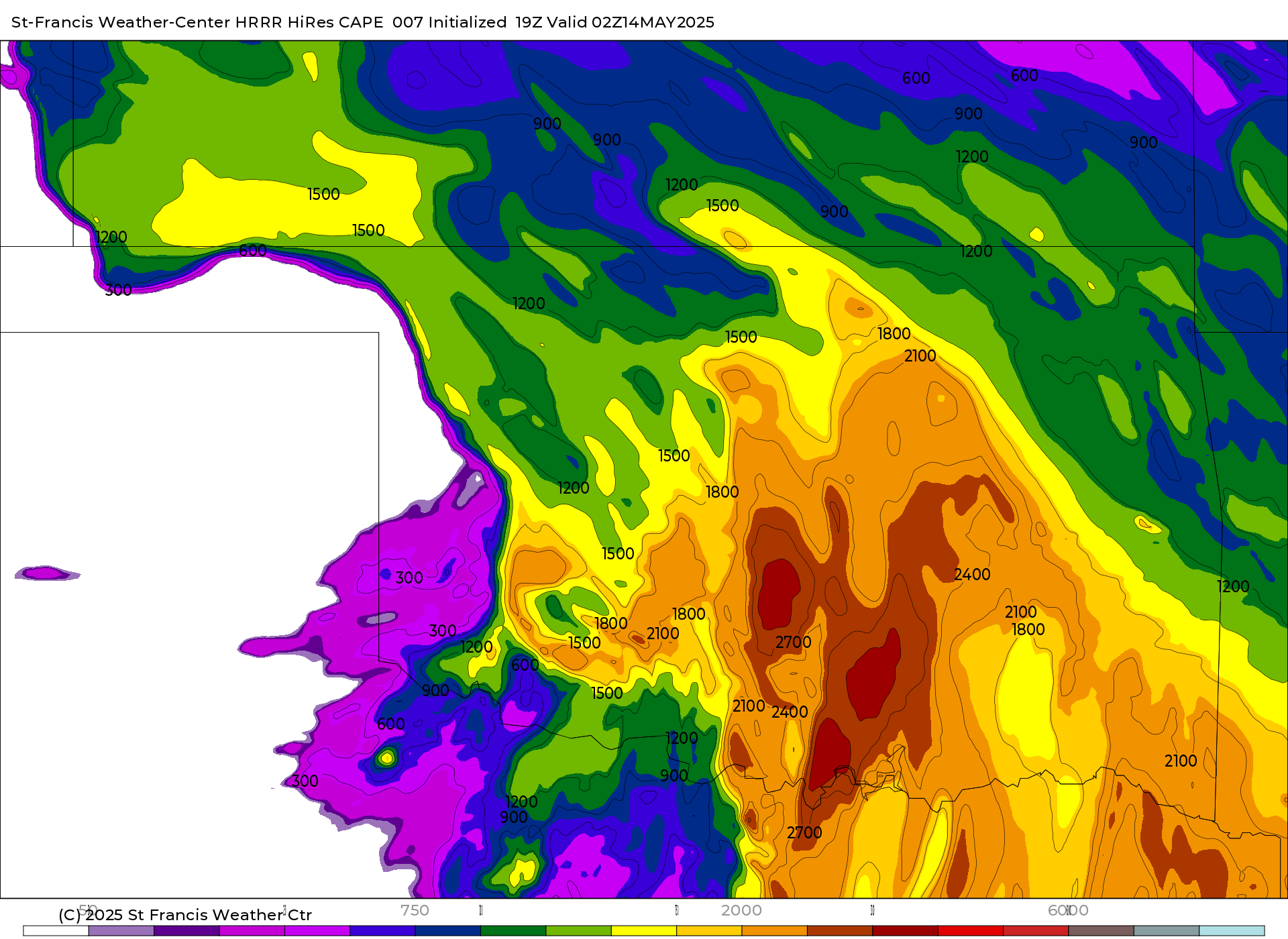Click the '6000' label above the color bar
Screen dimensions: 1288x939
(1068, 910)
